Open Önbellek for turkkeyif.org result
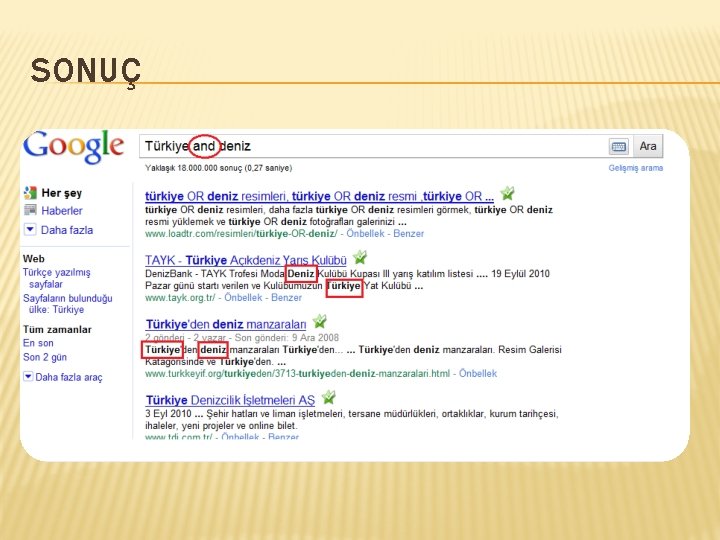 [x=478, y=373]
